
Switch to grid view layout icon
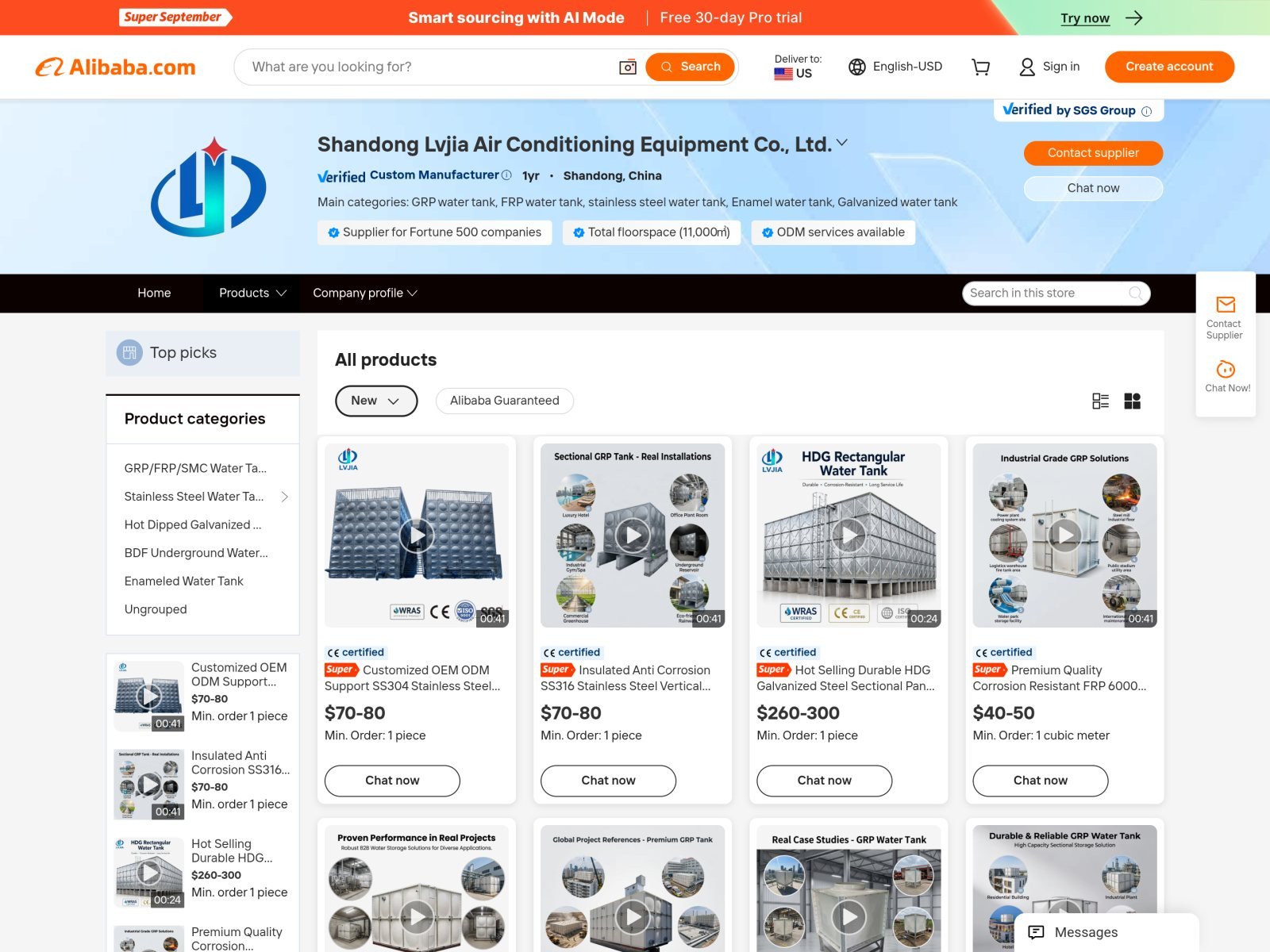1133,401
